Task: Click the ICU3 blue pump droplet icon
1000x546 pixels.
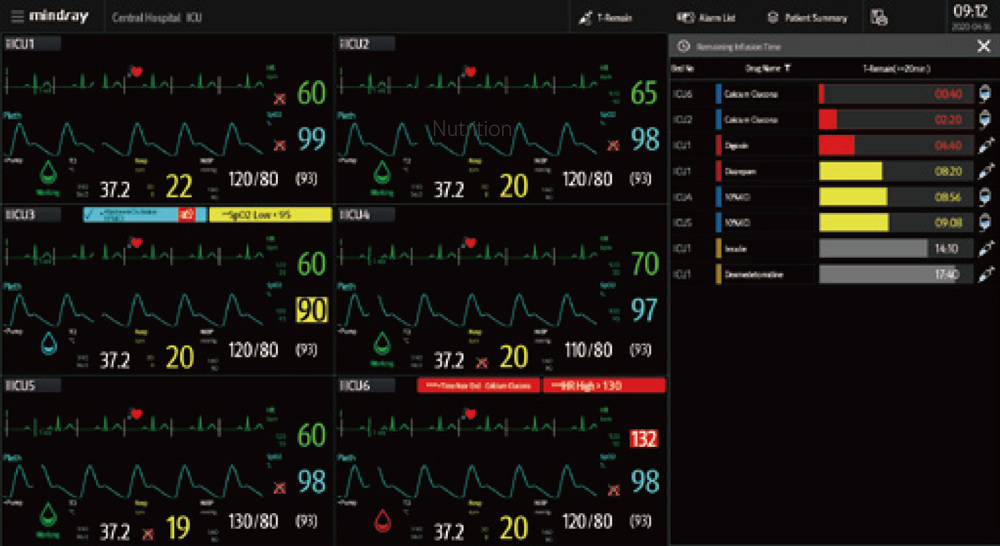Action: (49, 344)
